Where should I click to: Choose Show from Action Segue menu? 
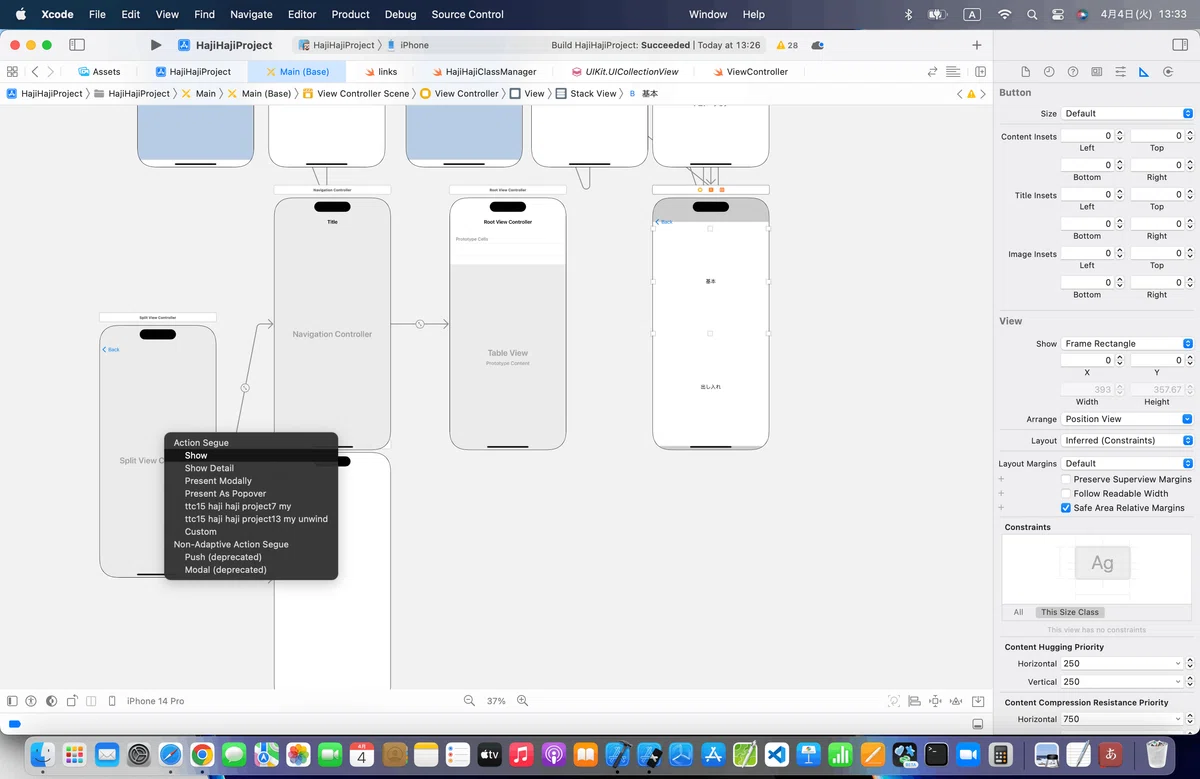251,455
